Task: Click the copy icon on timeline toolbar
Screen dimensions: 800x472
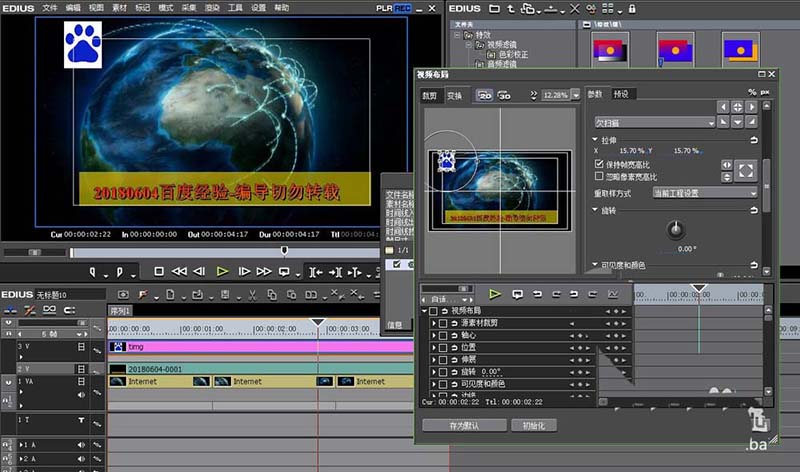Action: pyautogui.click(x=271, y=295)
